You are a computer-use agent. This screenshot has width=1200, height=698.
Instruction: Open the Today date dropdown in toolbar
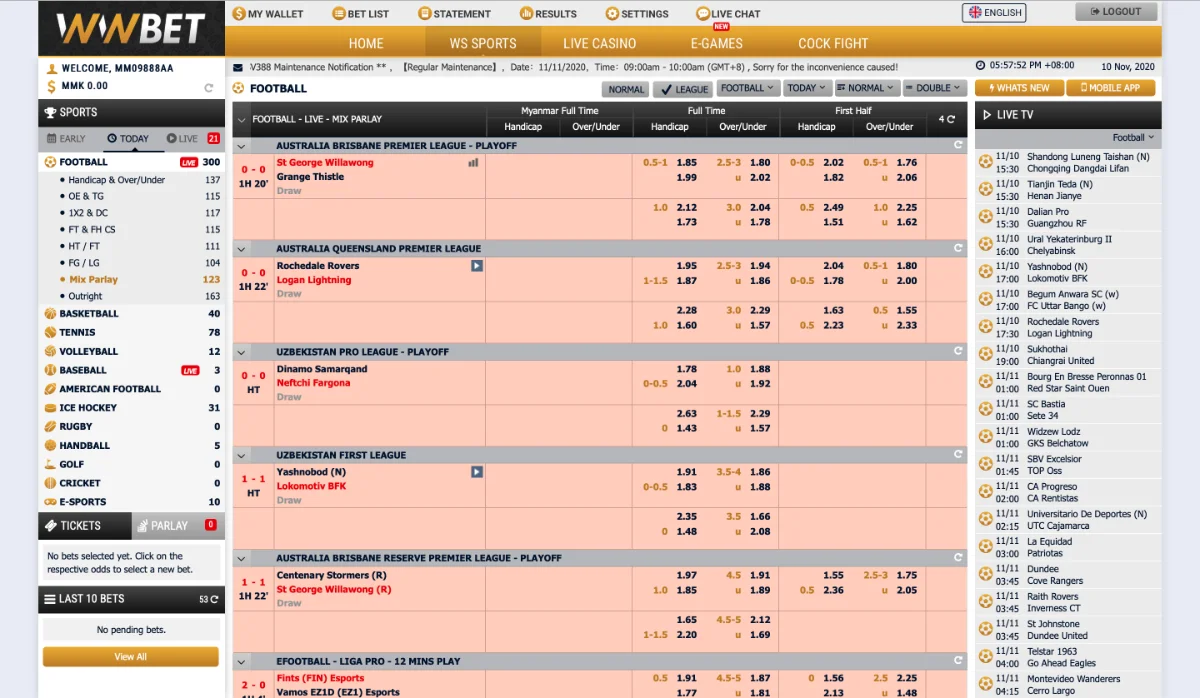coord(806,88)
